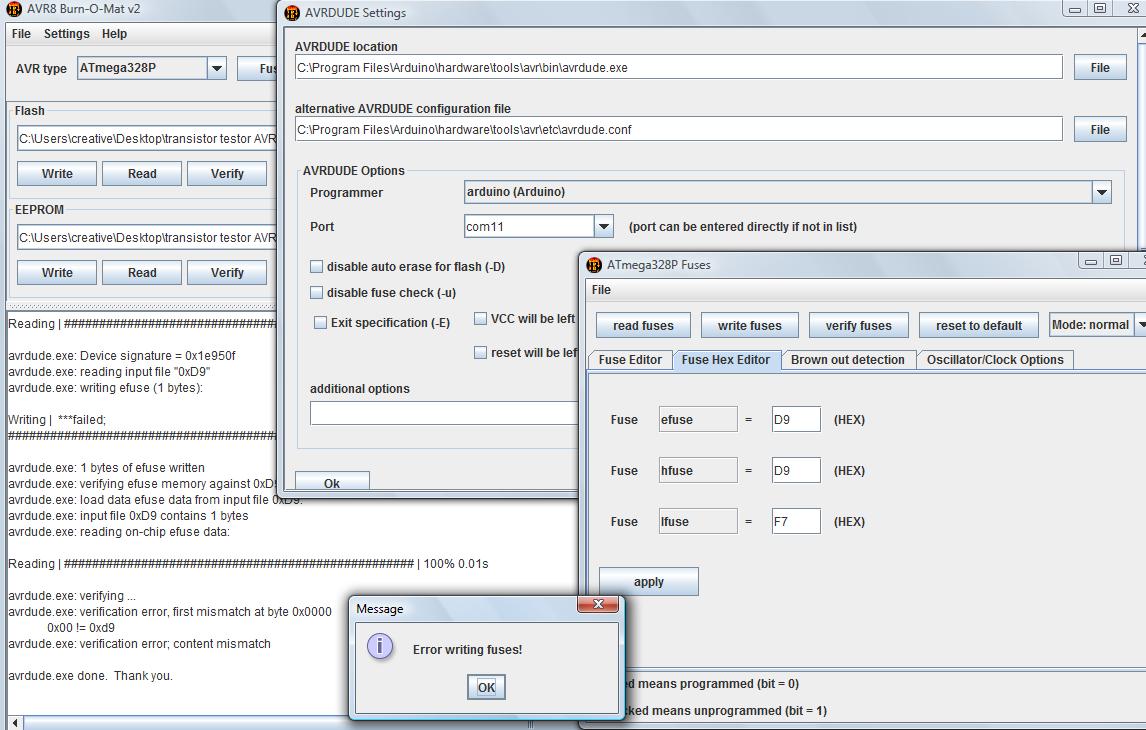
Task: Click the additional options text field
Action: tap(444, 413)
